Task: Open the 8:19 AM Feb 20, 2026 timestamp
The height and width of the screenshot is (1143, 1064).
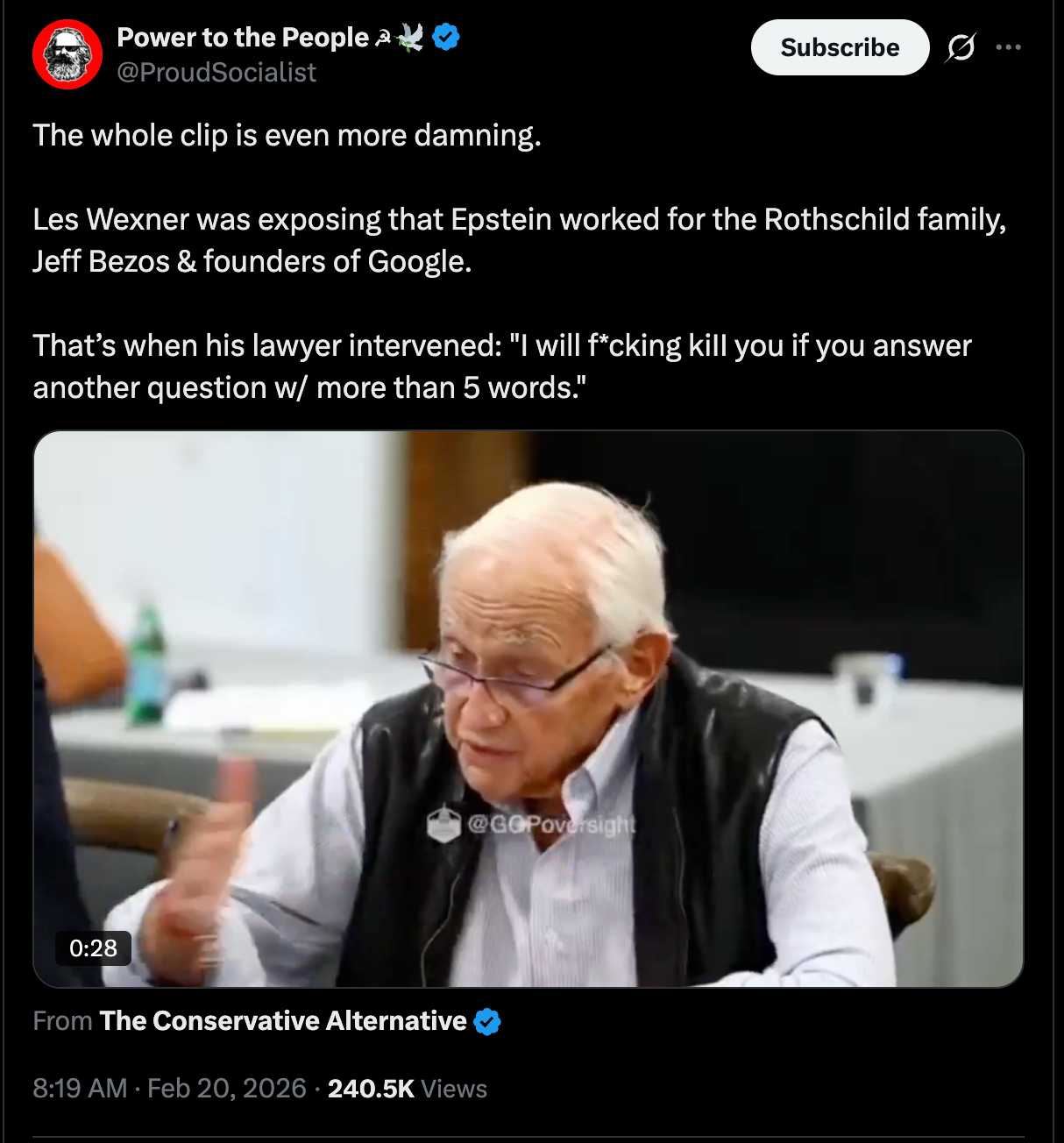Action: tap(169, 1089)
